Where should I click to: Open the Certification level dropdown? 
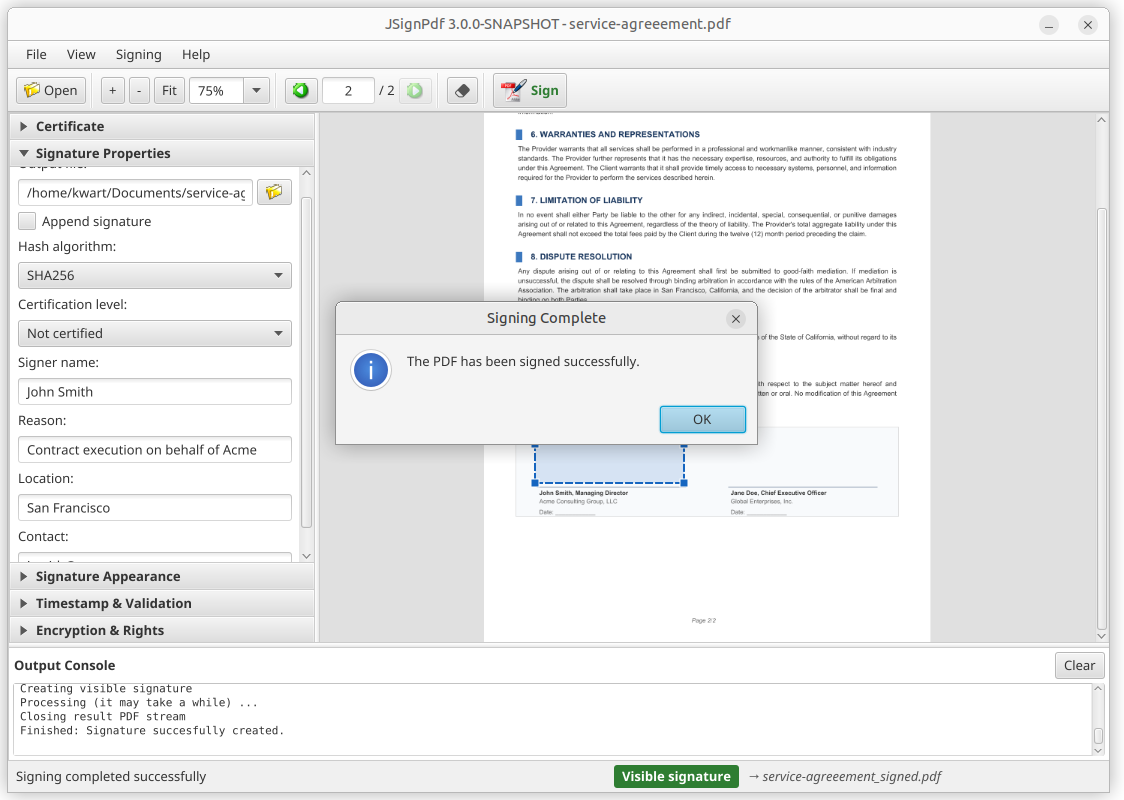click(x=155, y=333)
